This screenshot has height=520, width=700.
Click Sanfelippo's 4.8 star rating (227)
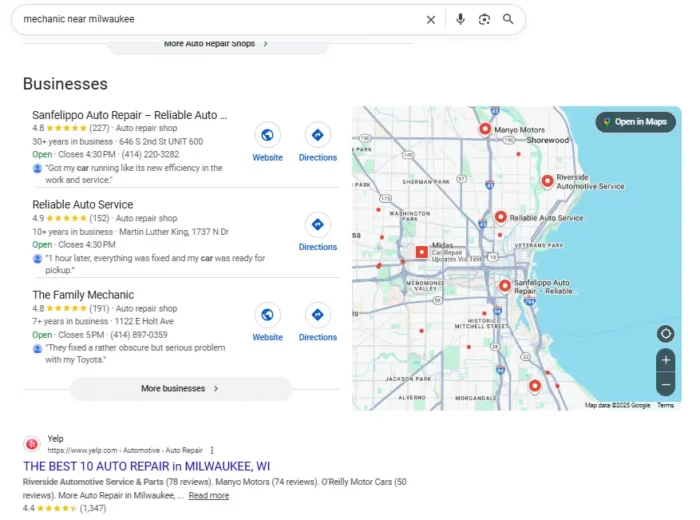(x=71, y=128)
